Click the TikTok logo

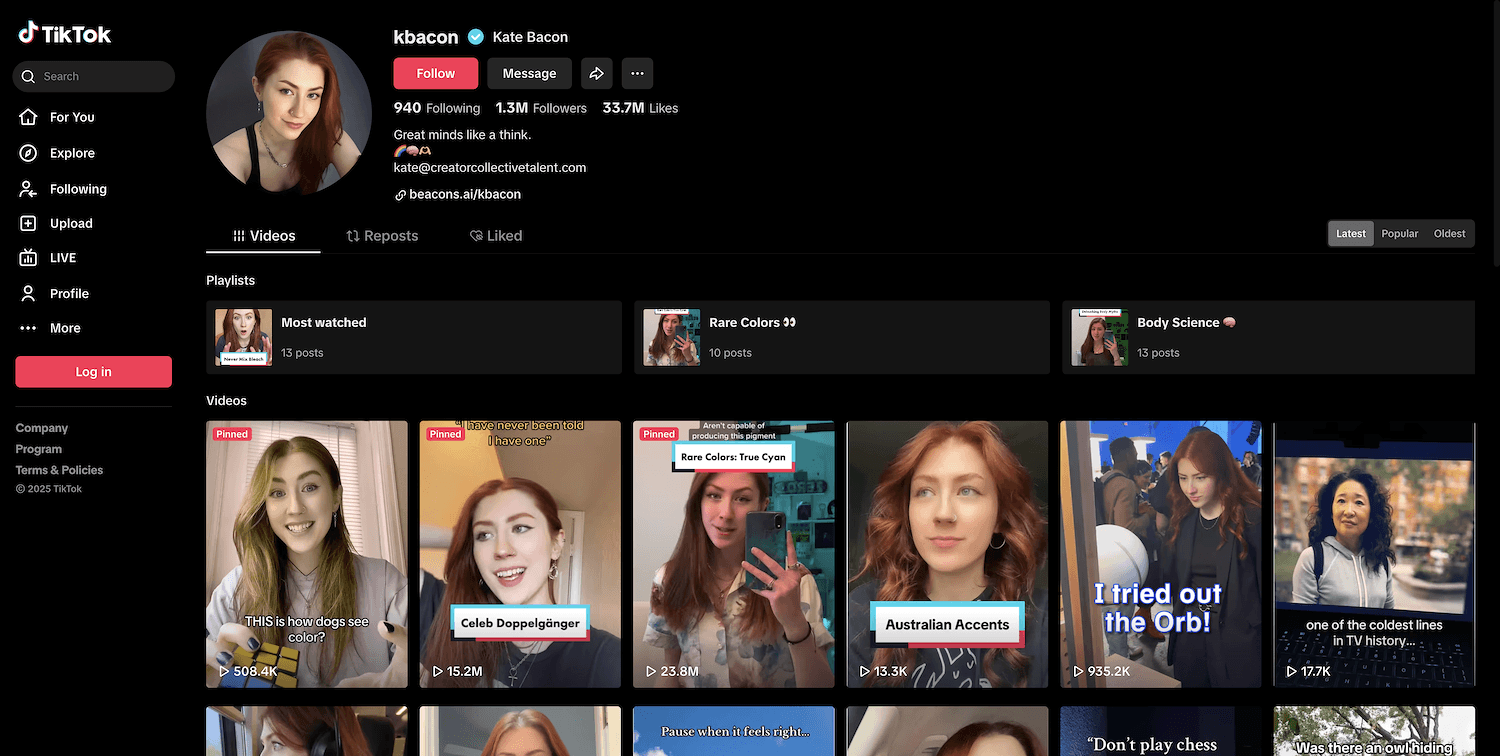[65, 34]
